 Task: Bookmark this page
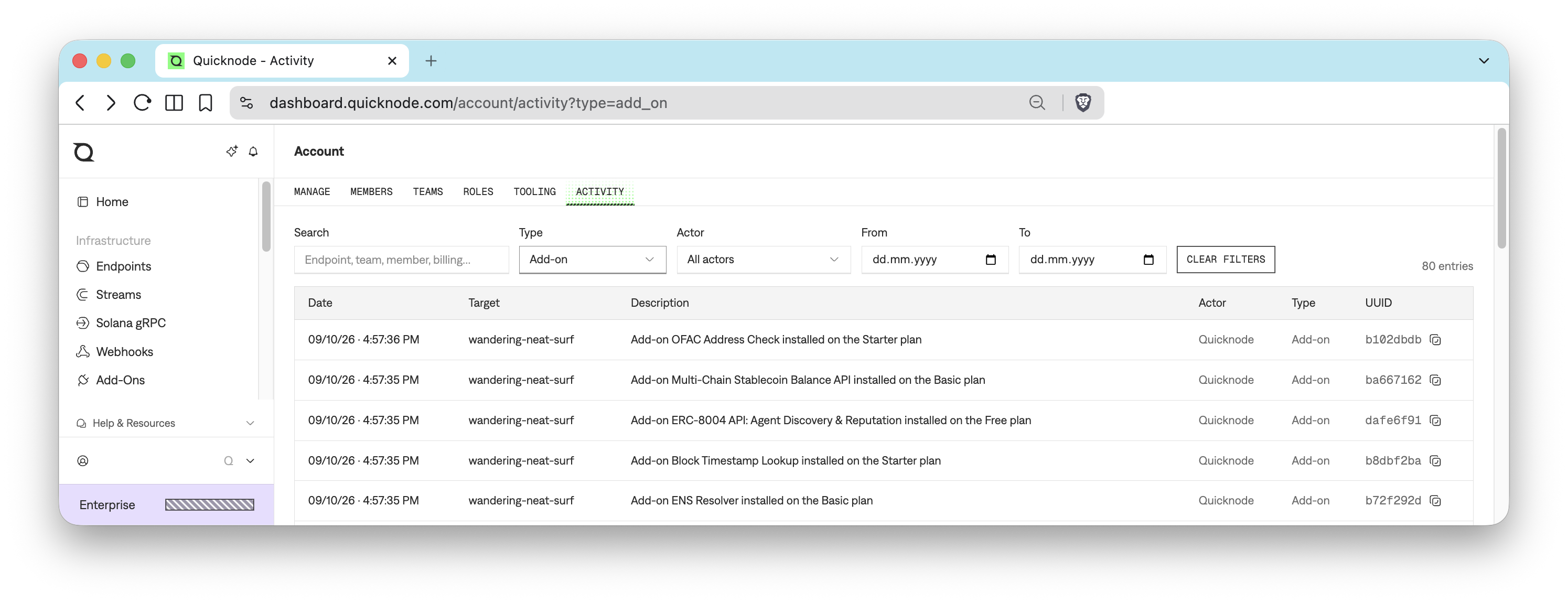pyautogui.click(x=206, y=103)
